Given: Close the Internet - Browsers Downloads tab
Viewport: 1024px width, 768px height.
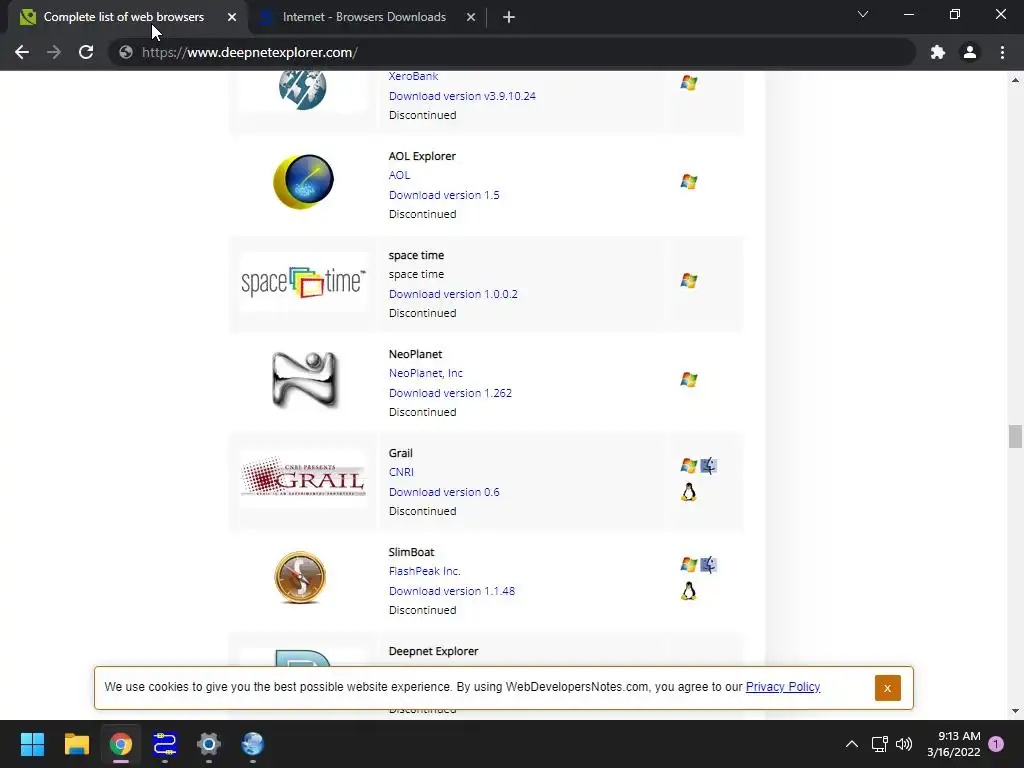Looking at the screenshot, I should (x=471, y=17).
